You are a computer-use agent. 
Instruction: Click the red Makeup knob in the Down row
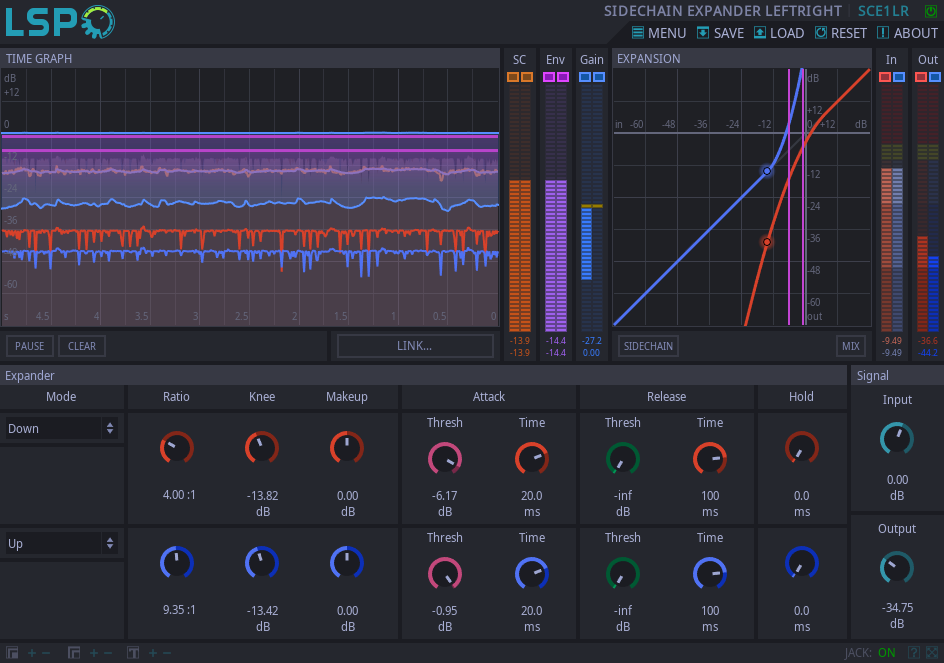click(347, 448)
